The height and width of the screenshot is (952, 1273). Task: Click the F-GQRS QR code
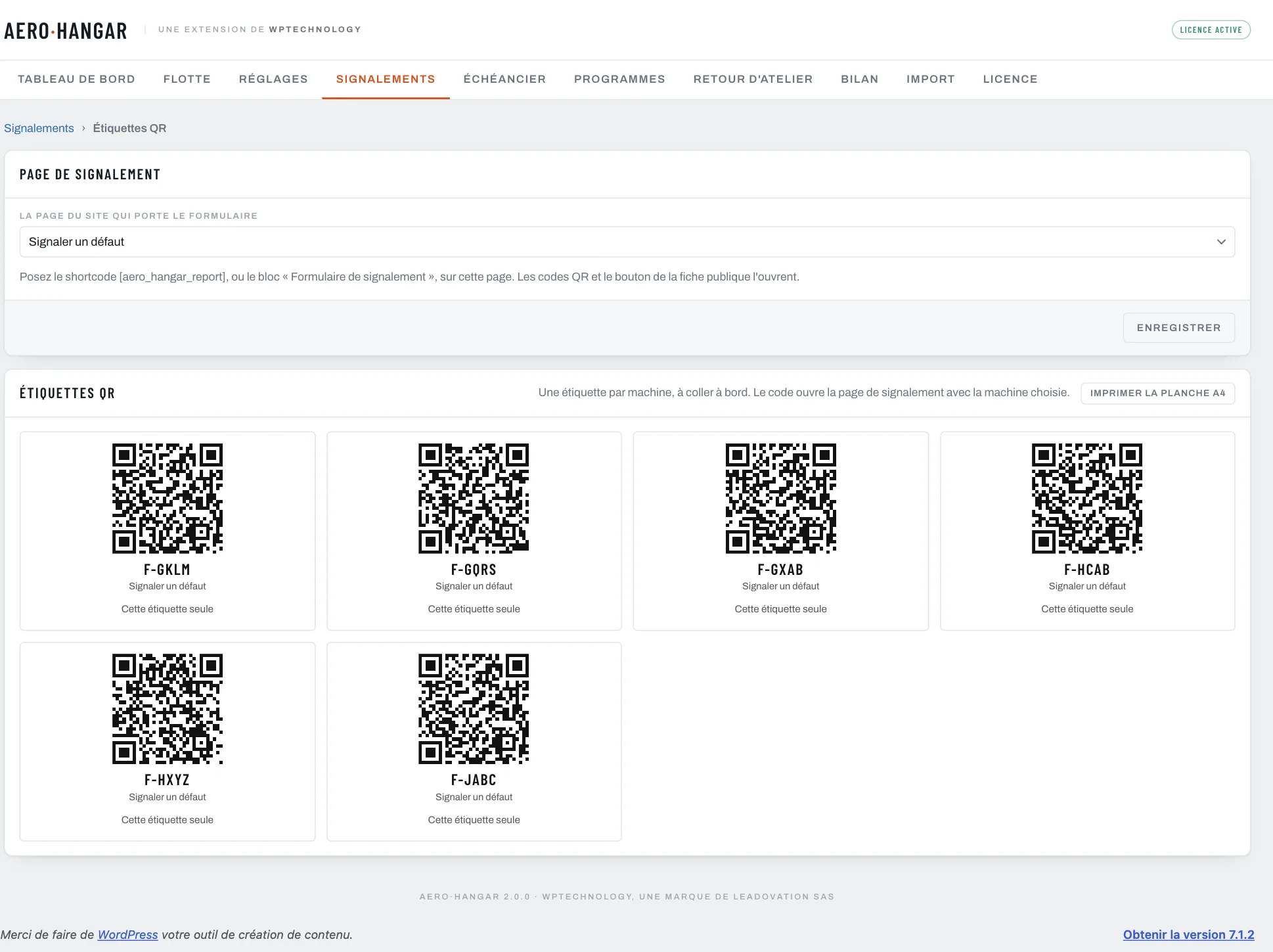coord(474,499)
